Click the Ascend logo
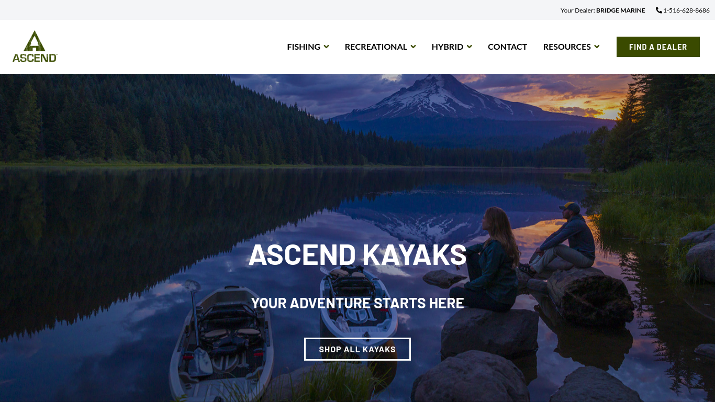The image size is (715, 402). click(35, 46)
